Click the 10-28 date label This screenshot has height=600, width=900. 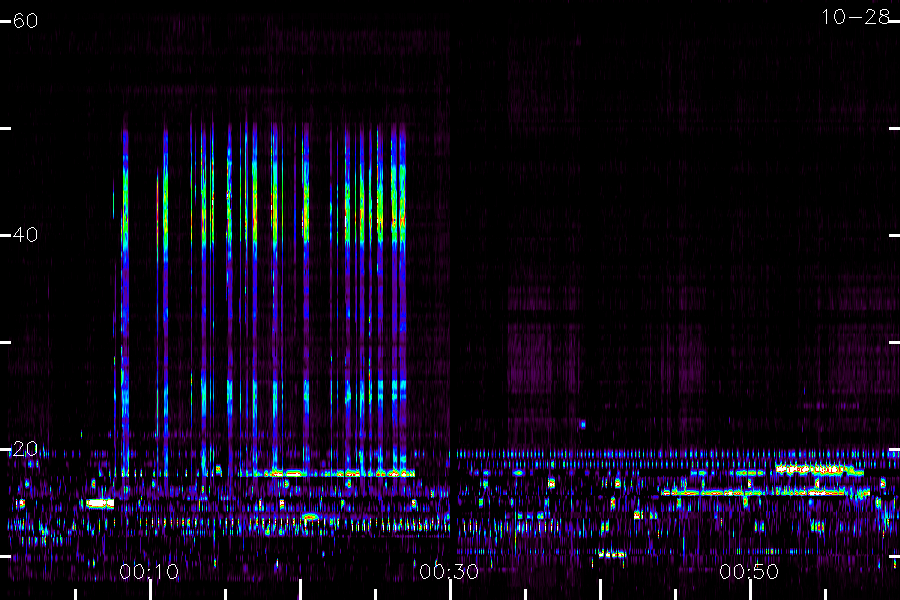tap(855, 17)
